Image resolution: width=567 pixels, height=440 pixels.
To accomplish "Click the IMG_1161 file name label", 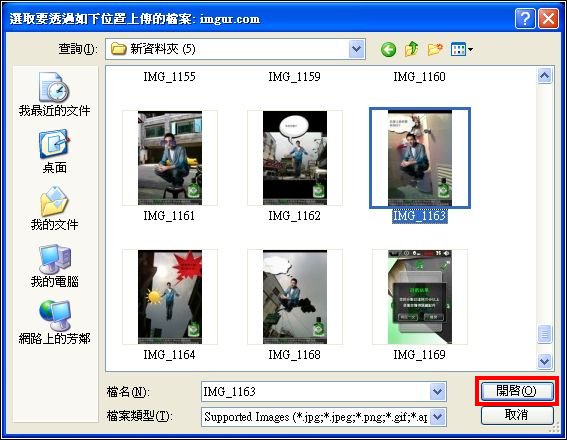I will click(x=169, y=216).
